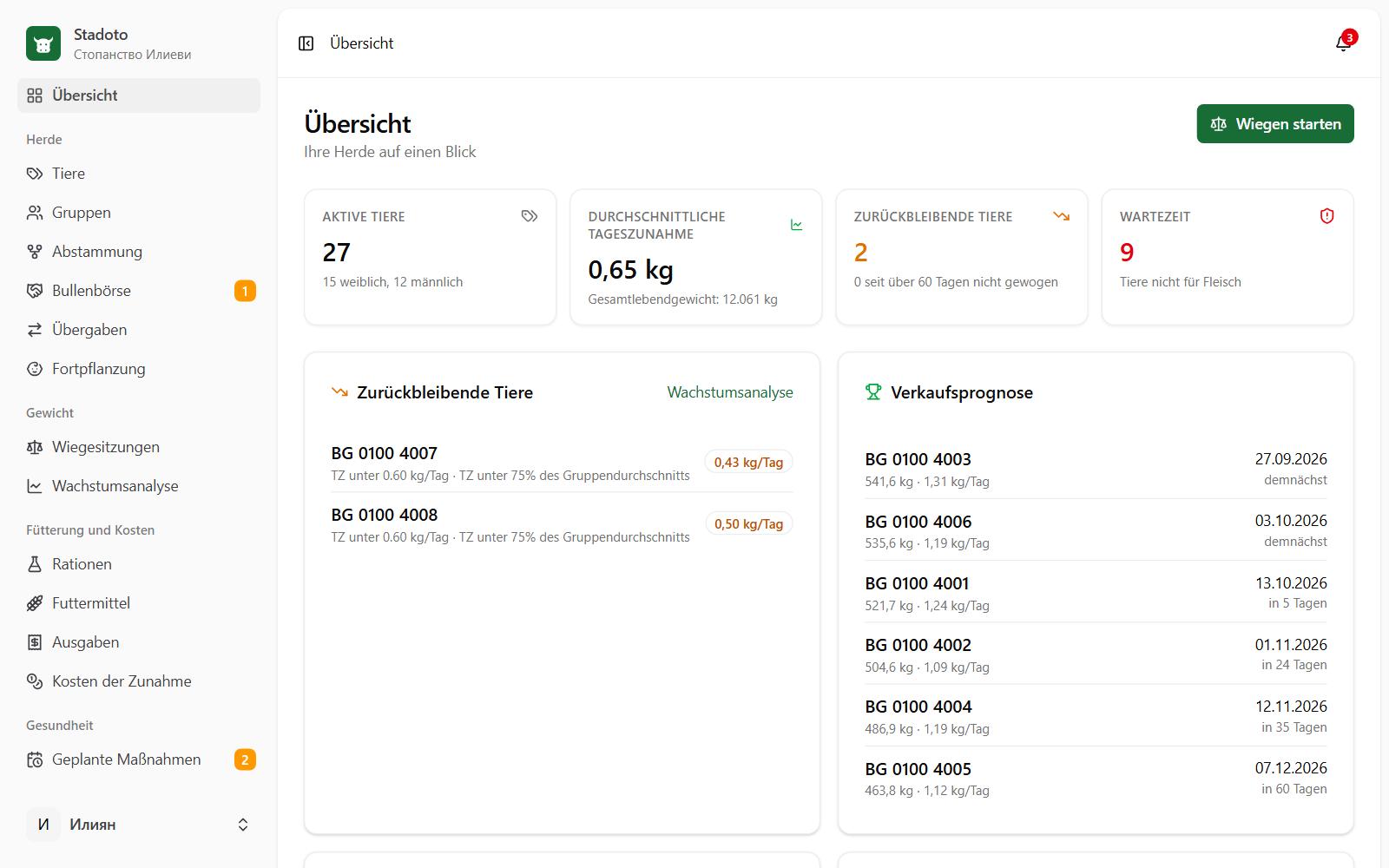
Task: Open forecast row BG 0100 4002
Action: pyautogui.click(x=1096, y=654)
